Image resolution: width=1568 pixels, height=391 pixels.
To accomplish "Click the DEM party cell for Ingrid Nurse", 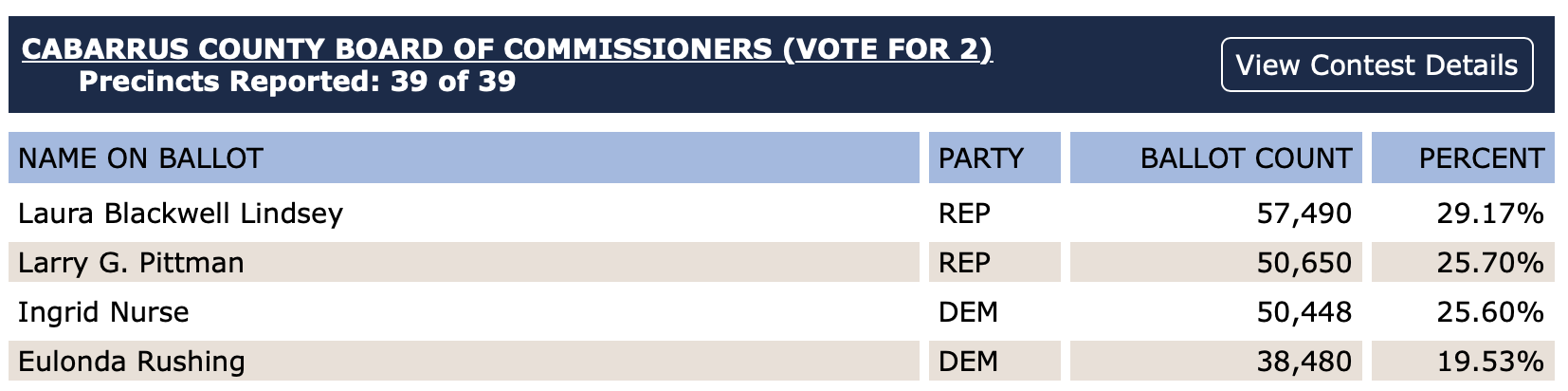I will click(968, 311).
